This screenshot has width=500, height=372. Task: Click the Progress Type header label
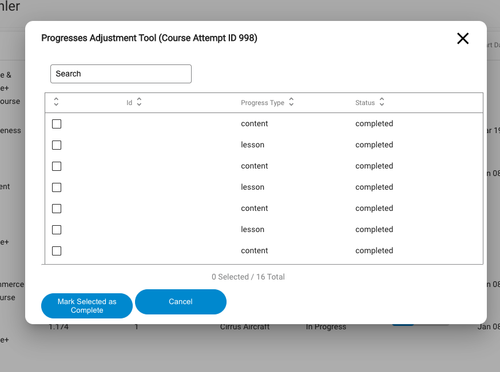coord(262,103)
